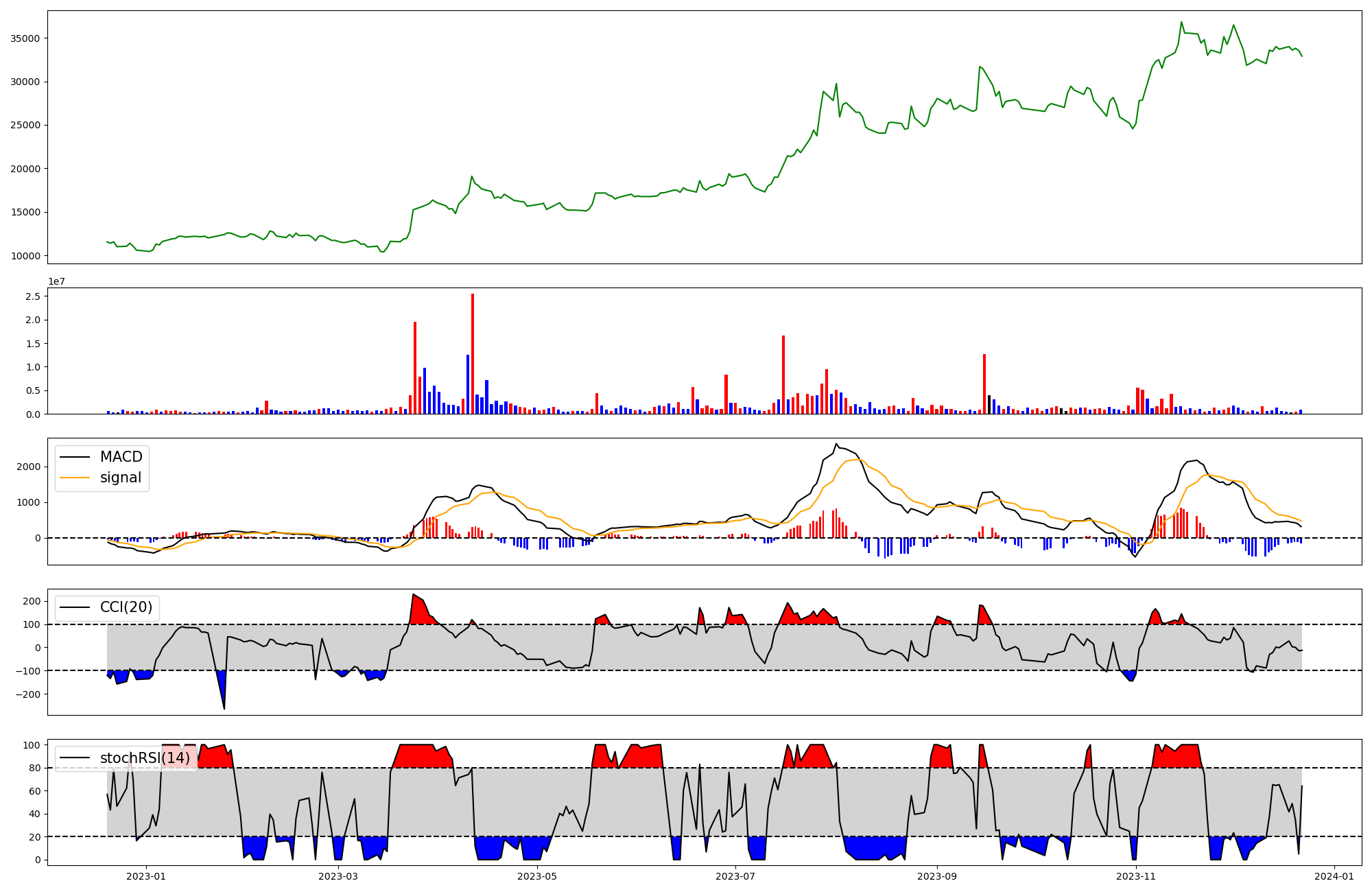Click the 2023-01 x-axis date label
Screen dimensions: 1372x892
pos(146,876)
